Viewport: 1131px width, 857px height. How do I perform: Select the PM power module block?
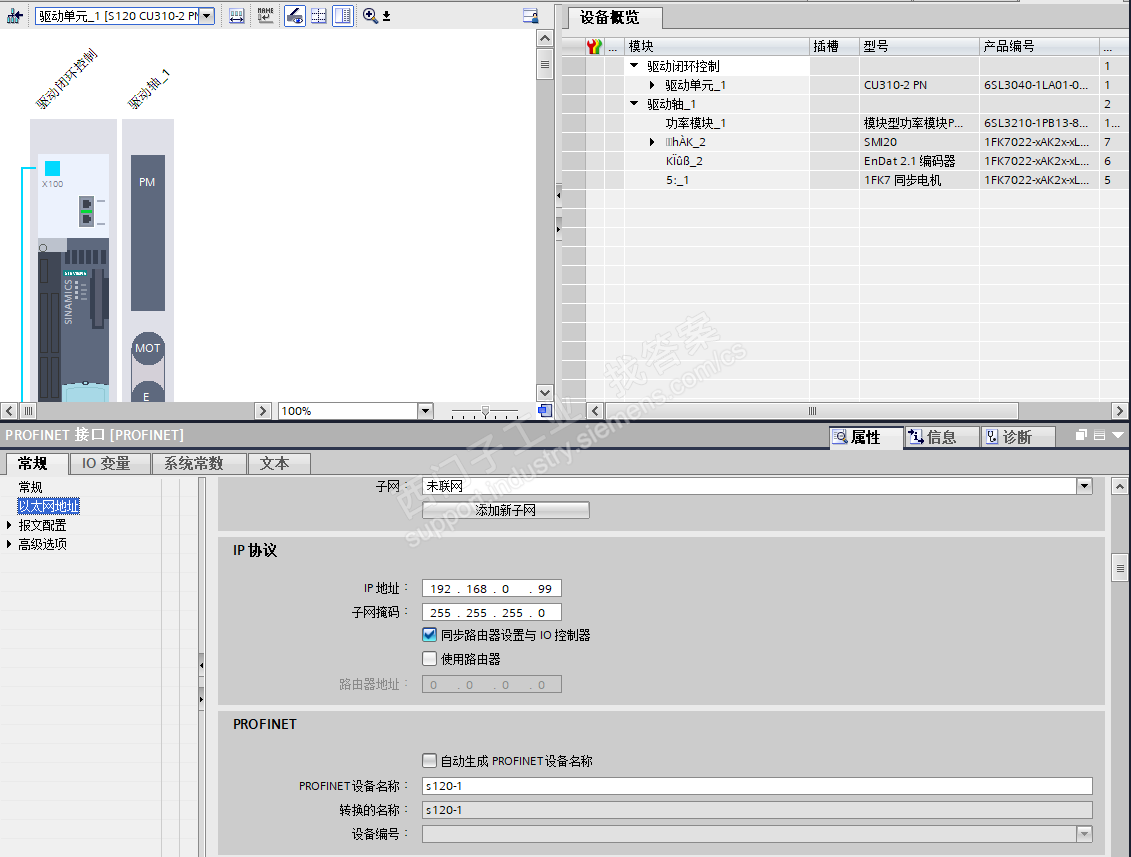pyautogui.click(x=148, y=232)
